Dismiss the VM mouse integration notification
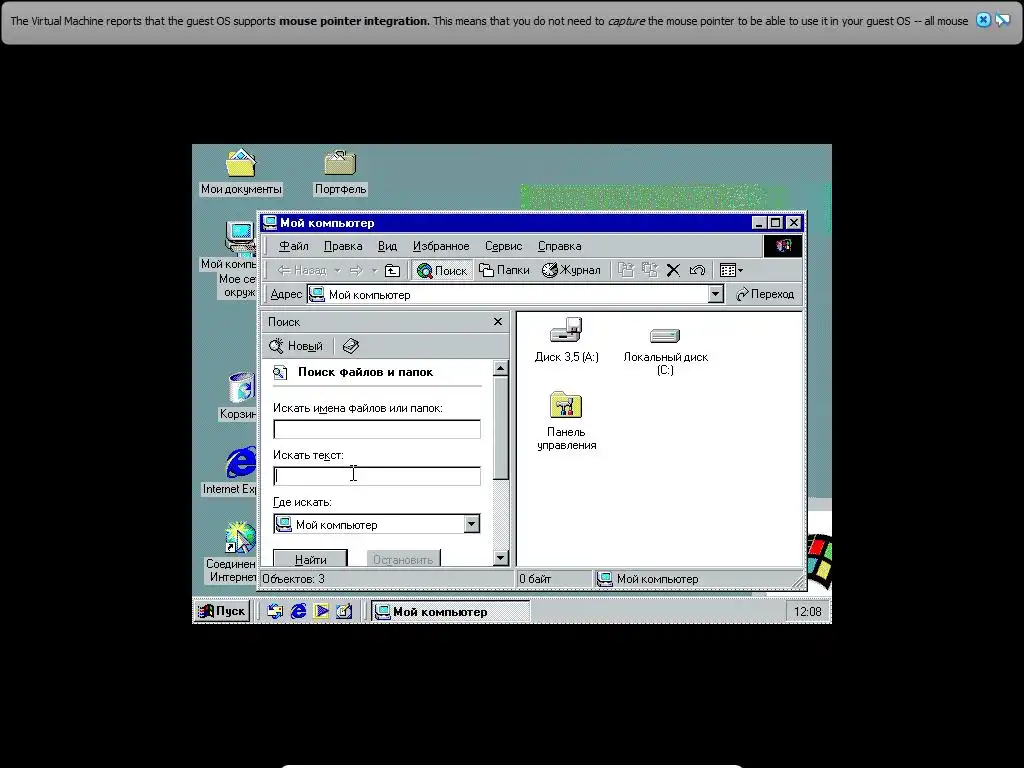The height and width of the screenshot is (768, 1024). [983, 20]
